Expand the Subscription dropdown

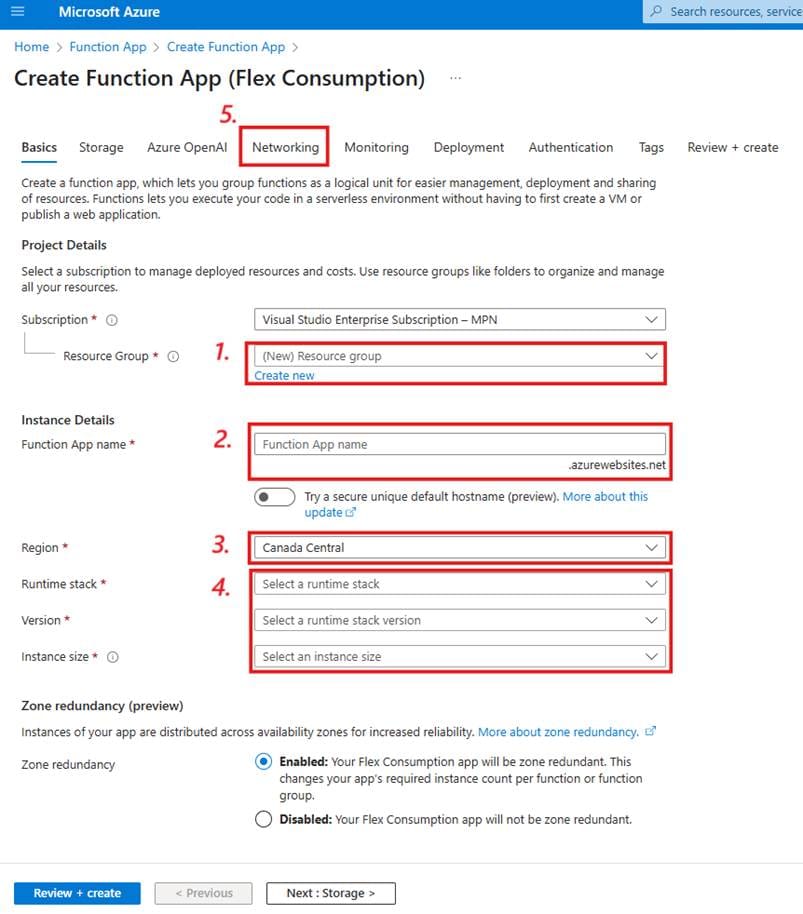click(460, 320)
